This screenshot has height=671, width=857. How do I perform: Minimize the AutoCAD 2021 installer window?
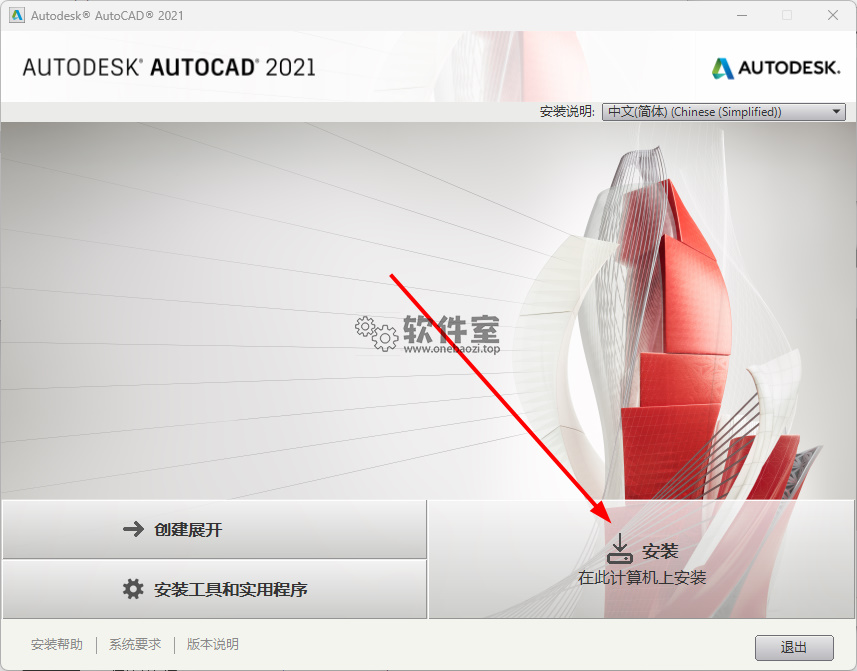click(742, 15)
